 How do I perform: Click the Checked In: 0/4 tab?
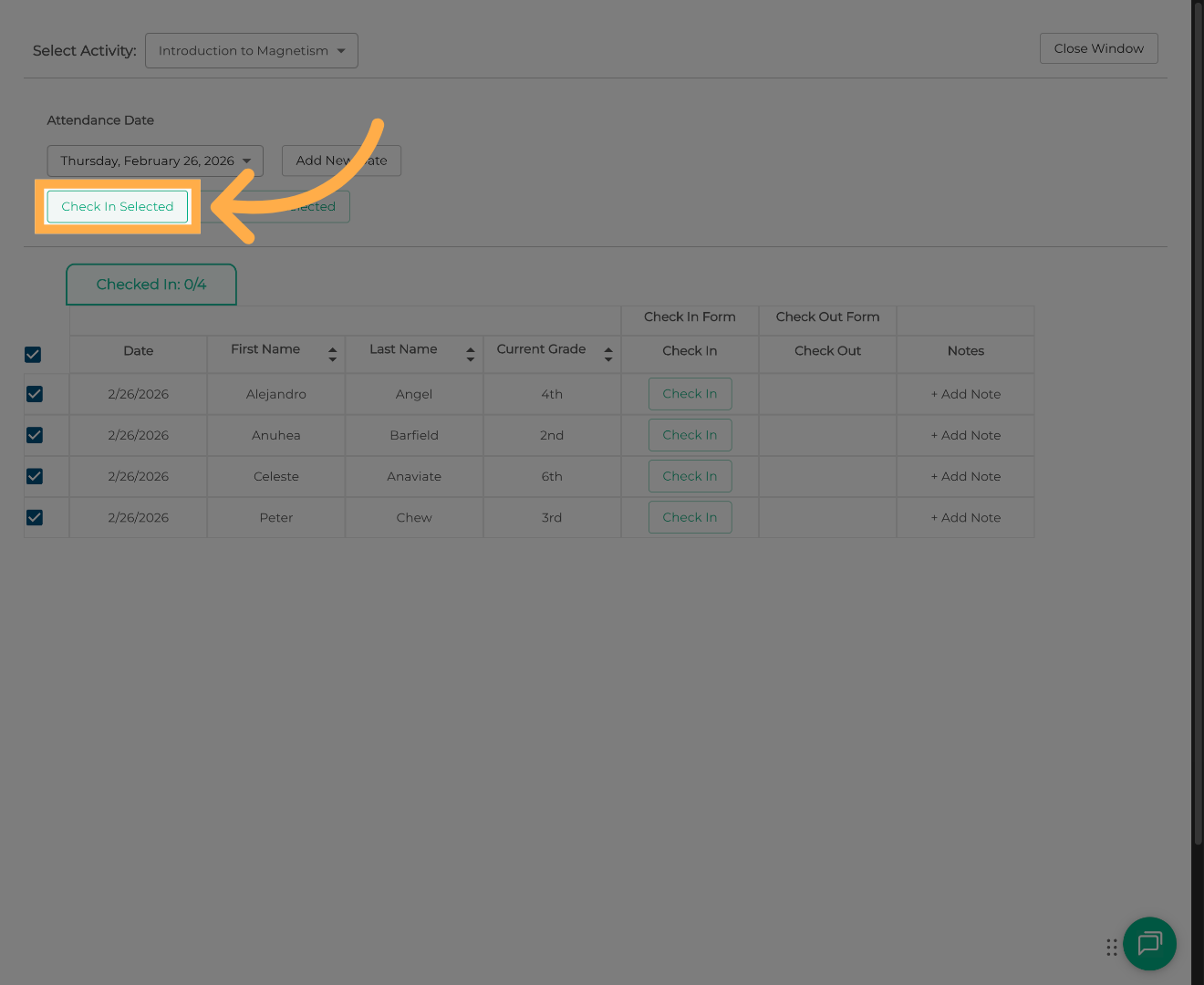point(151,285)
